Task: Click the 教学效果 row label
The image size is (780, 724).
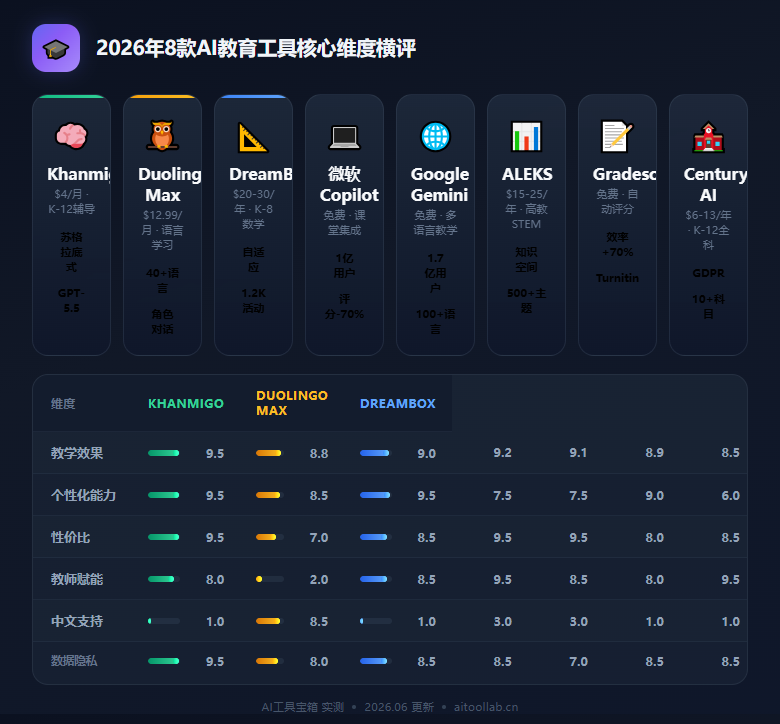Action: click(x=77, y=453)
